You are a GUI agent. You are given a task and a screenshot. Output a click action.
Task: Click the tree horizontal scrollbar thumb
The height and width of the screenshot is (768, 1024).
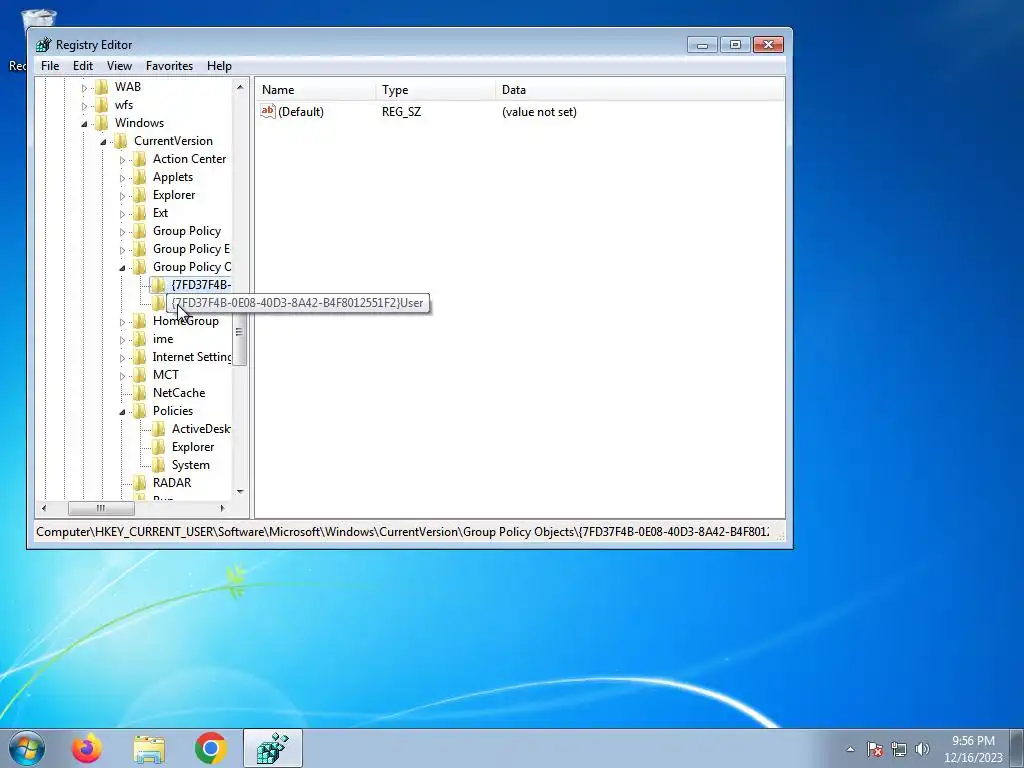tap(101, 508)
